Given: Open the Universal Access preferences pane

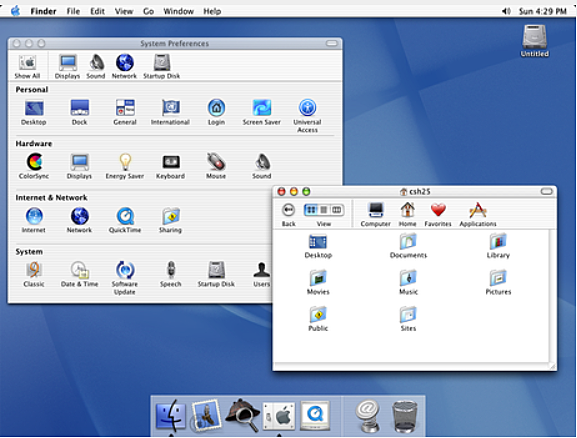Looking at the screenshot, I should (307, 116).
